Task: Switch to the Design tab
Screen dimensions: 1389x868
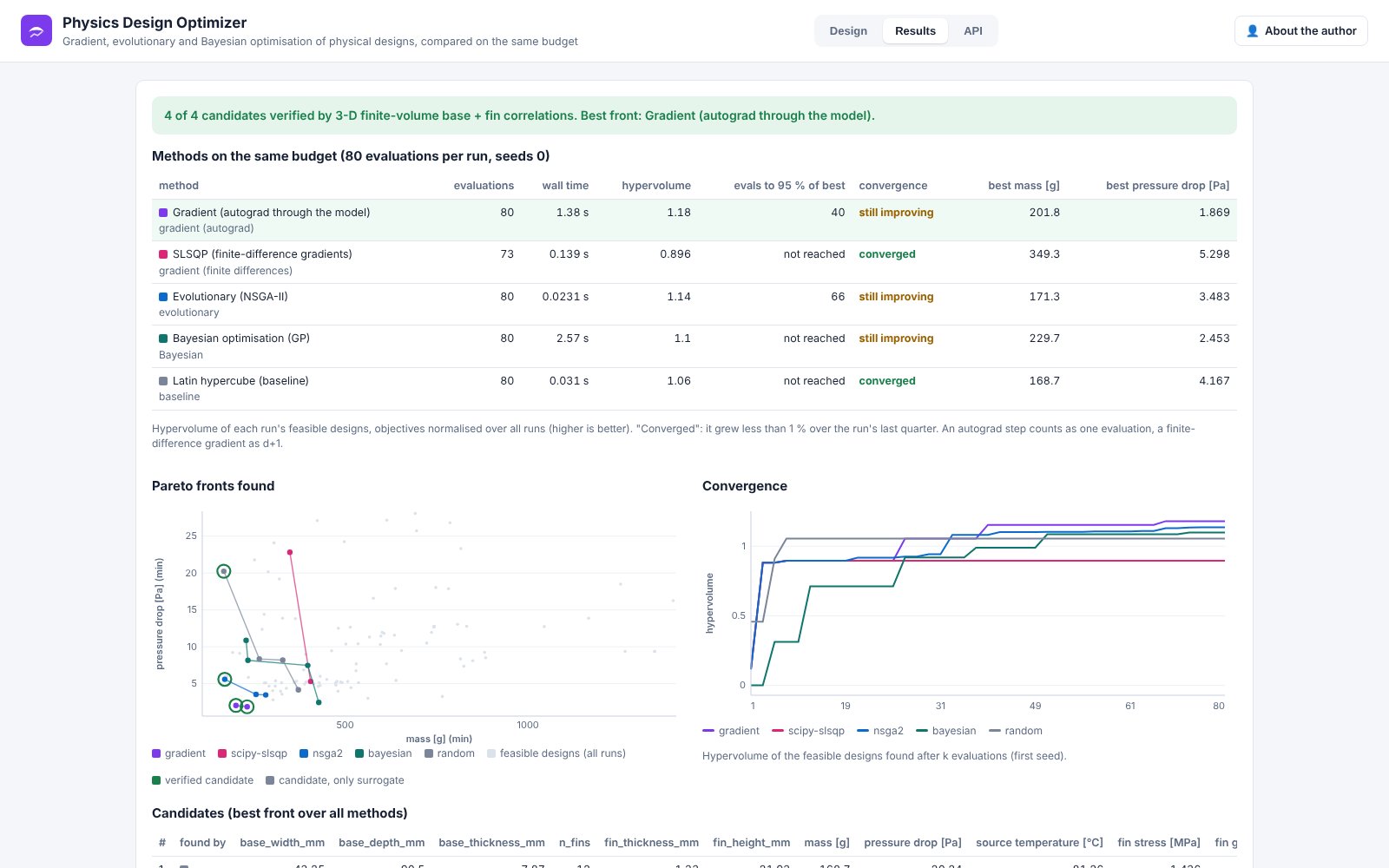Action: point(848,30)
